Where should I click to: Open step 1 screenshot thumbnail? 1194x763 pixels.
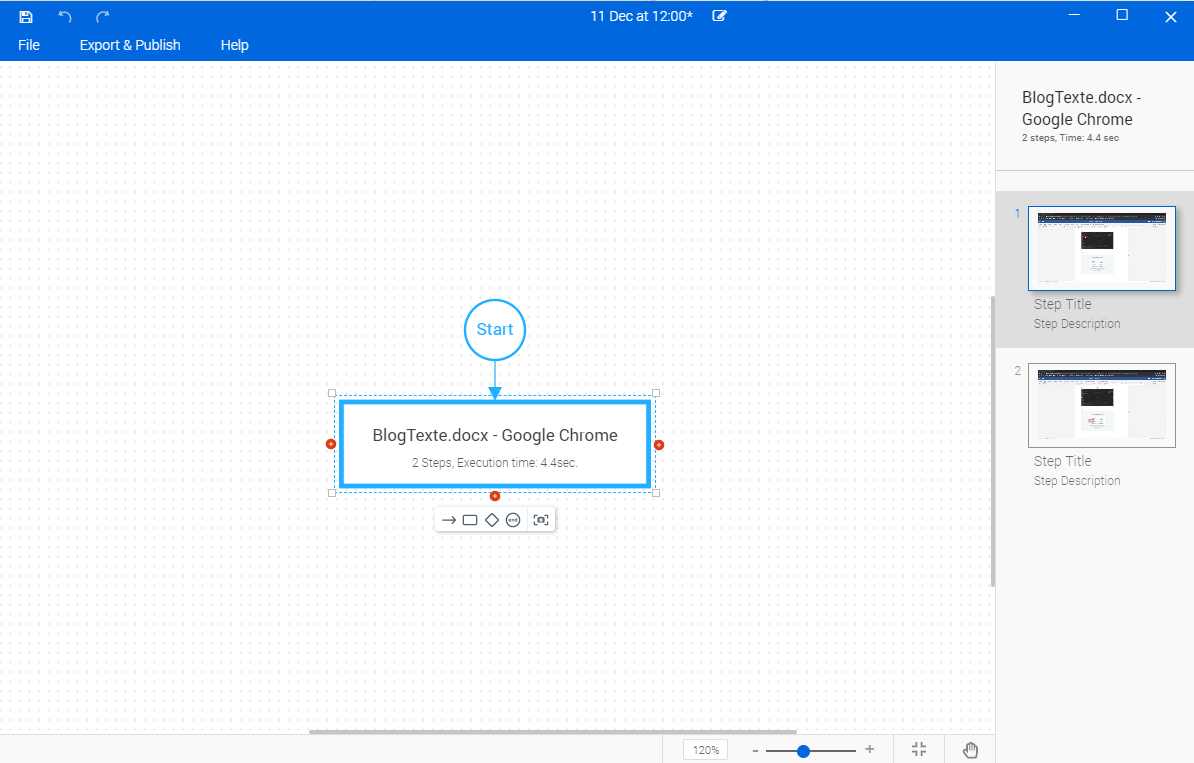coord(1102,248)
